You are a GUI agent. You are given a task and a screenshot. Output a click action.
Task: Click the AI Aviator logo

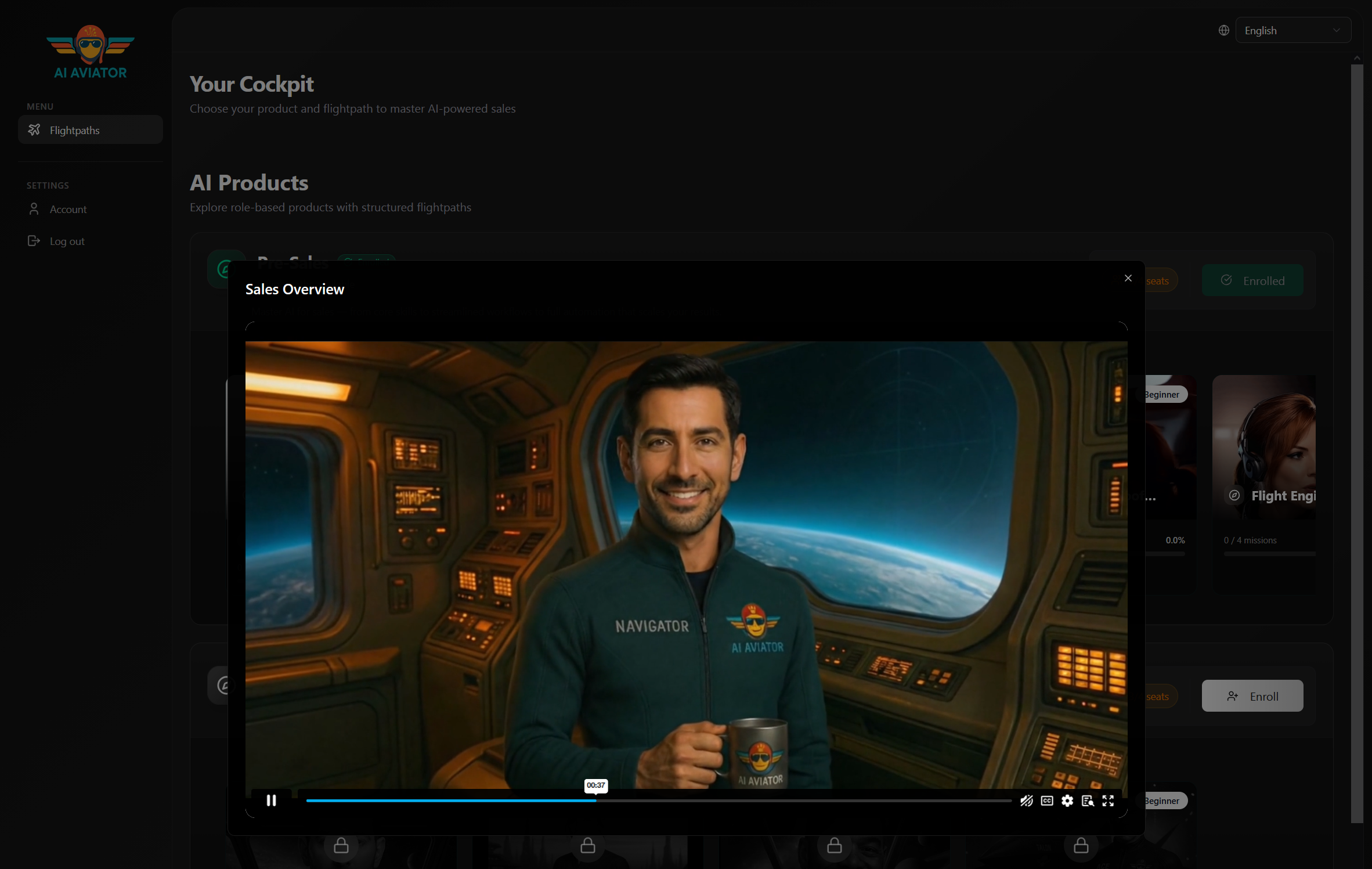tap(90, 52)
